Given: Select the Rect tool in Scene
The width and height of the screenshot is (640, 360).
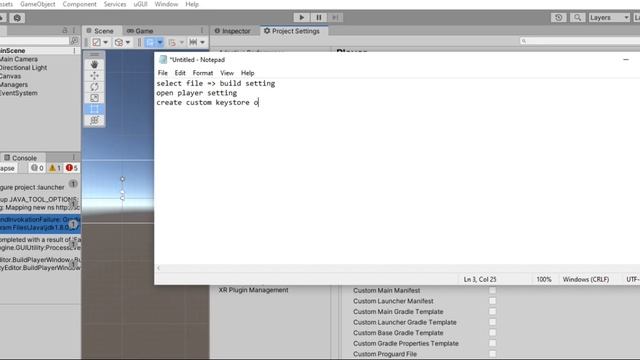Looking at the screenshot, I should tap(94, 109).
